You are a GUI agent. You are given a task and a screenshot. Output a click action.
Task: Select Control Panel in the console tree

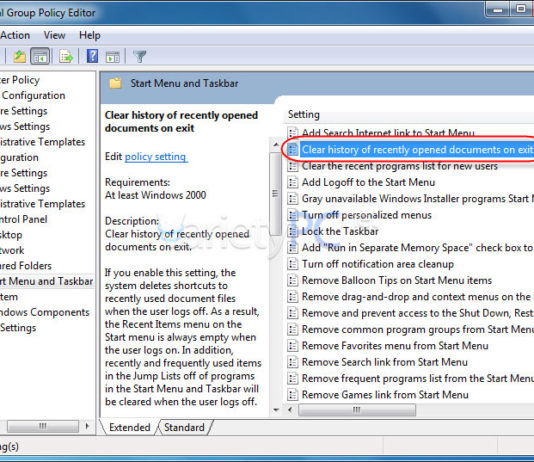(x=23, y=219)
